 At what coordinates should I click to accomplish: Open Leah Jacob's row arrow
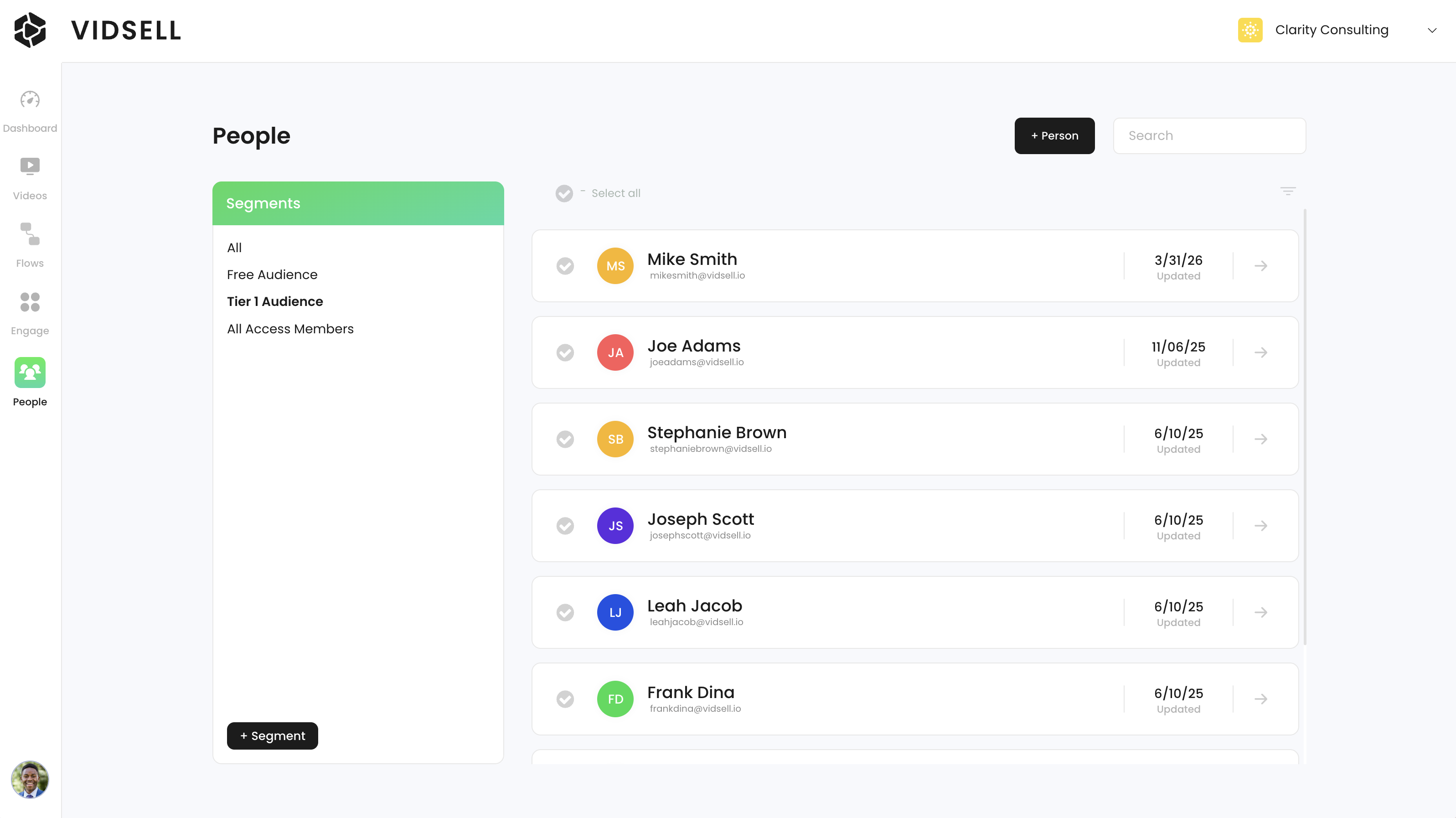pos(1260,612)
